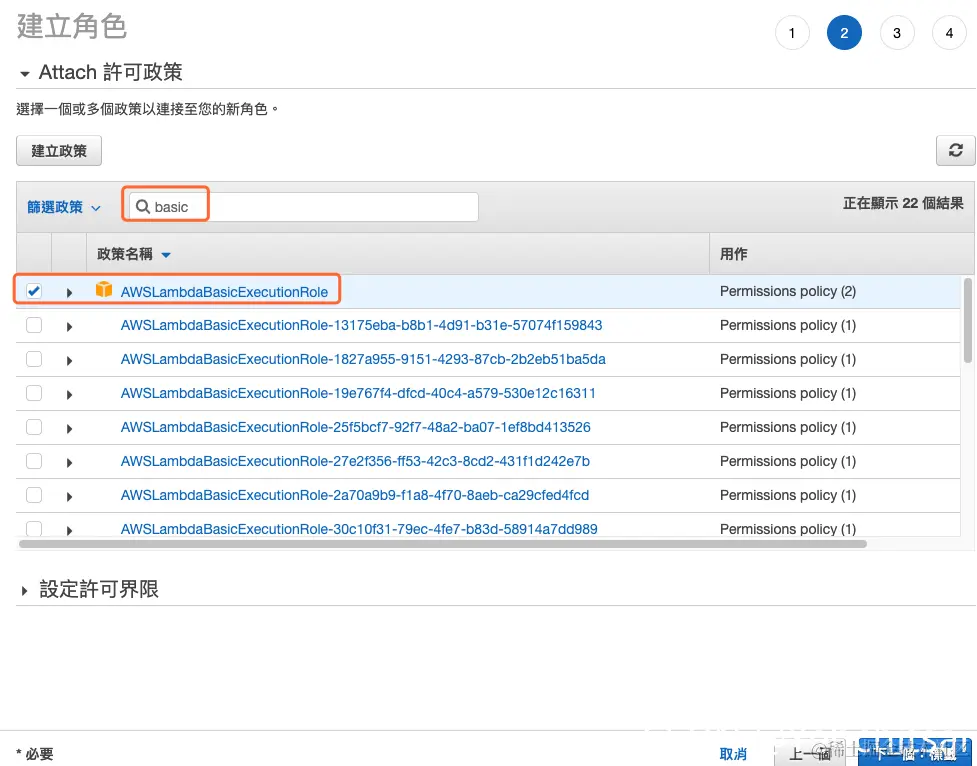This screenshot has height=766, width=977.
Task: Click the magnifier icon in the search box
Action: point(143,206)
